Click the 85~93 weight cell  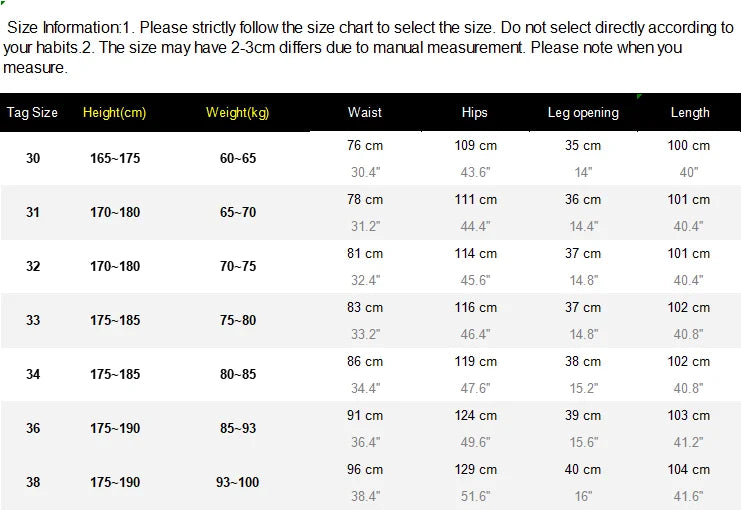pyautogui.click(x=238, y=428)
